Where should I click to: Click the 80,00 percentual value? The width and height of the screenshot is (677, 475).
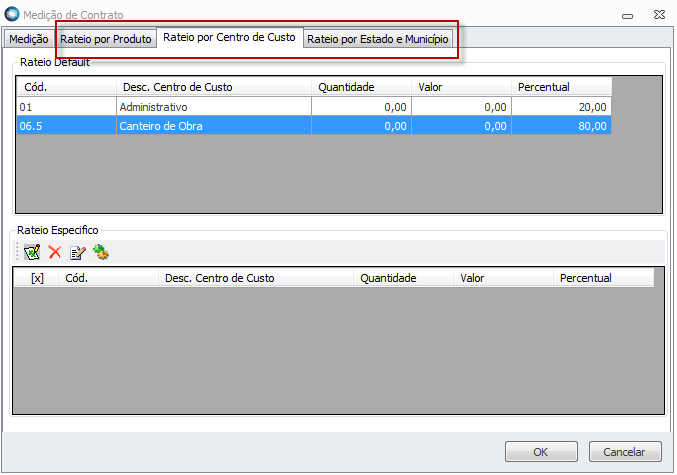pyautogui.click(x=561, y=126)
